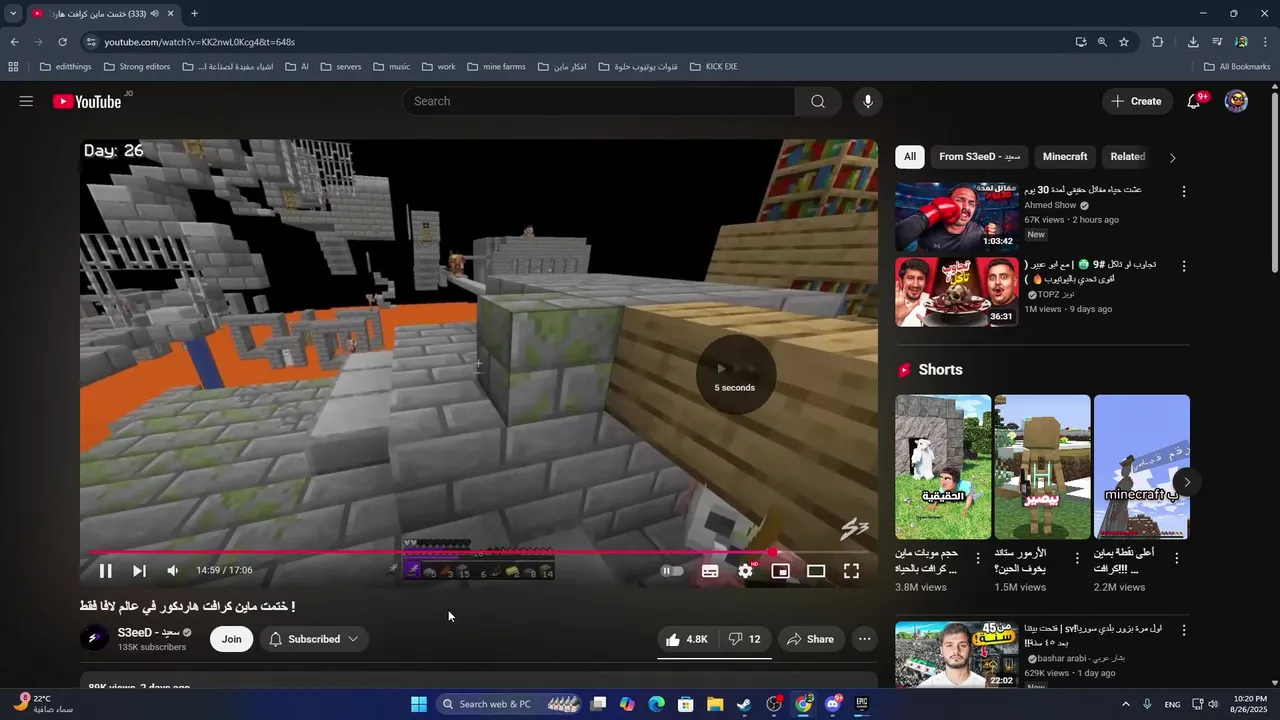Focus the YouTube search field
Screen dimensions: 1280x720
pyautogui.click(x=600, y=101)
